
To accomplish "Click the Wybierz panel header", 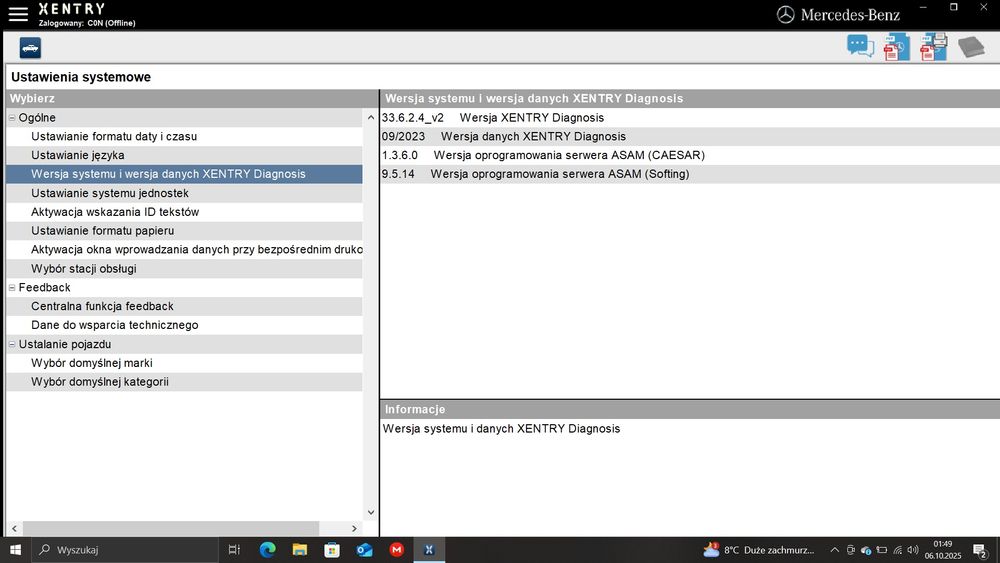I will (x=192, y=98).
